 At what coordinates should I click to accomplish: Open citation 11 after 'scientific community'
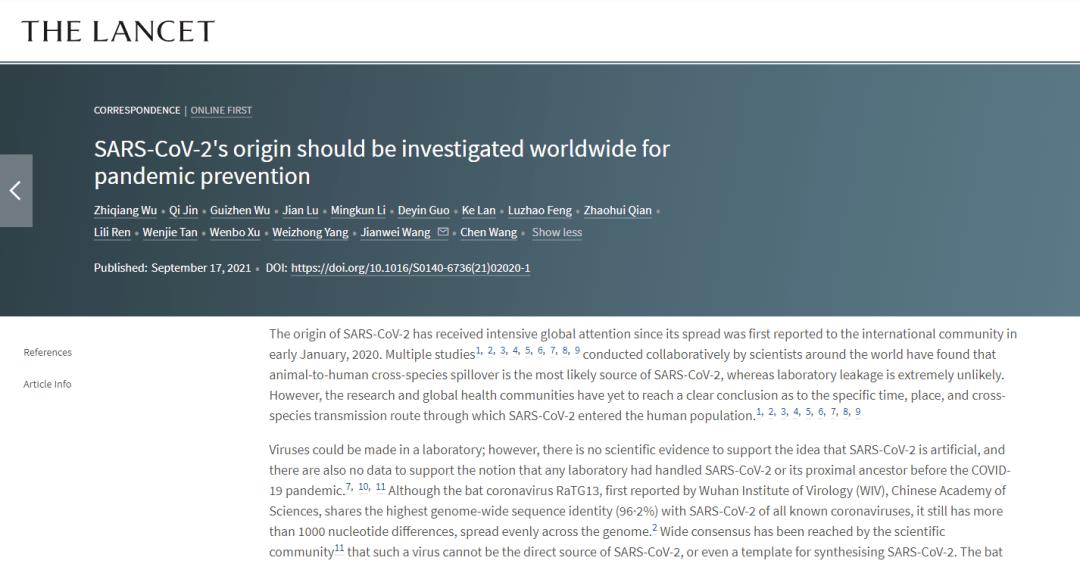coord(339,547)
